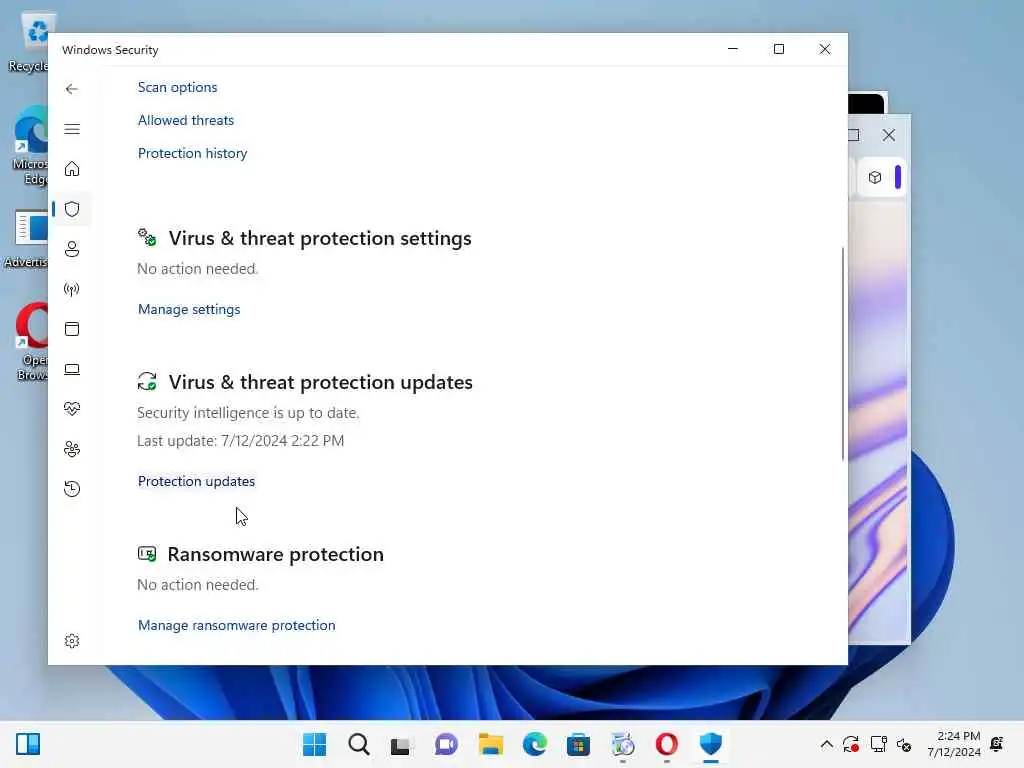Select the Virus & threat protection updates heading
This screenshot has height=768, width=1024.
(321, 382)
